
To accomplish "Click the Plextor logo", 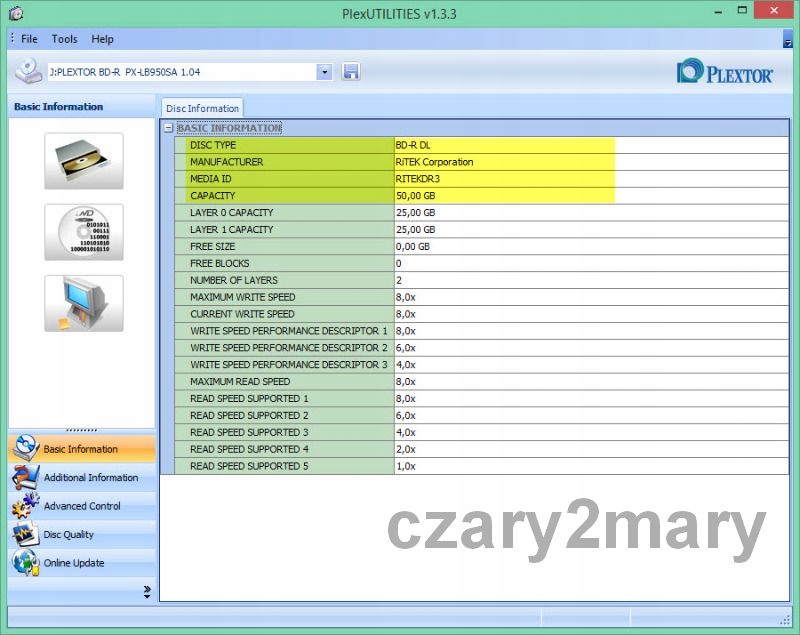I will pyautogui.click(x=725, y=73).
